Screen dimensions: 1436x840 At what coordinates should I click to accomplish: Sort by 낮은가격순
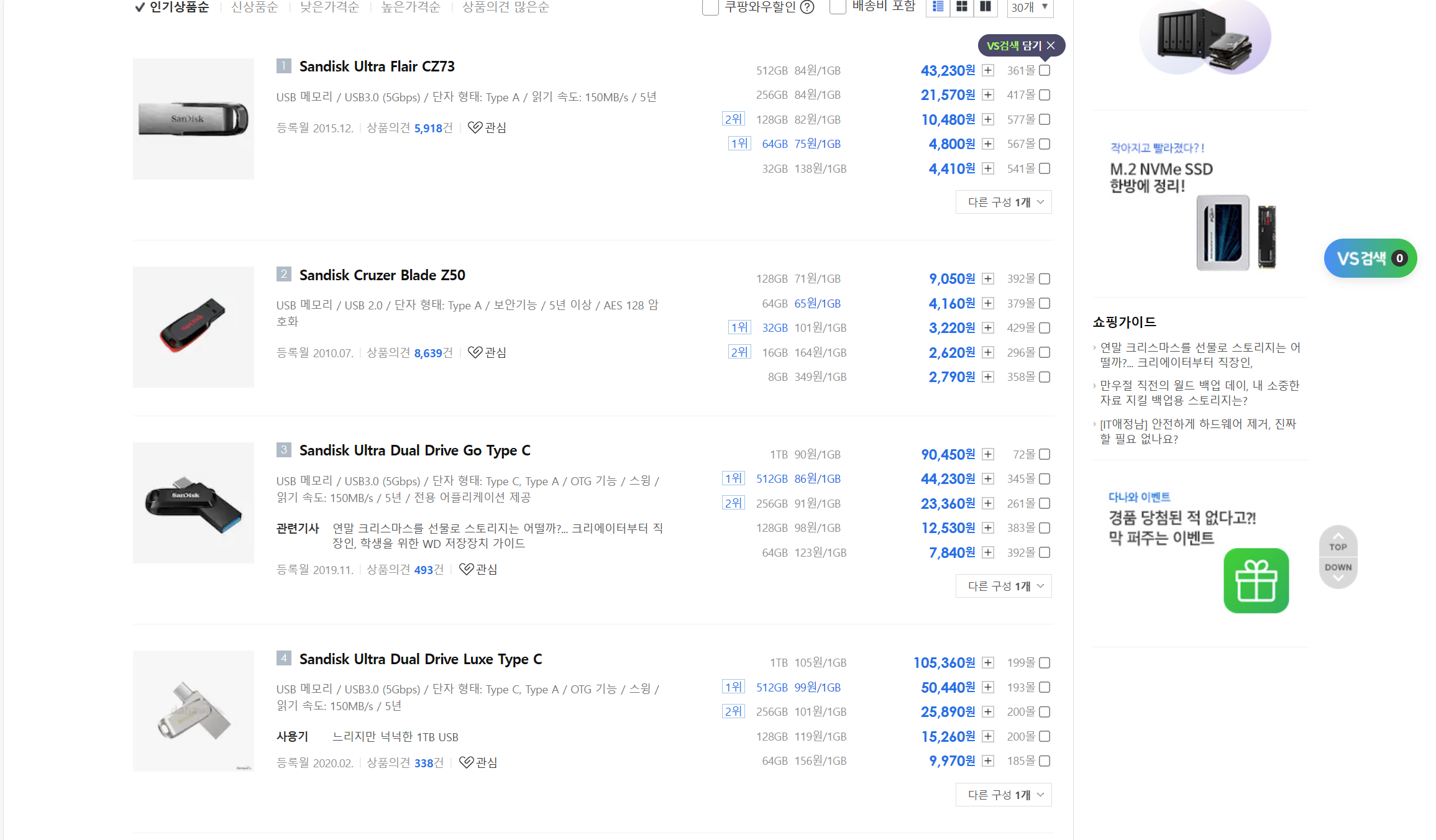click(x=329, y=7)
